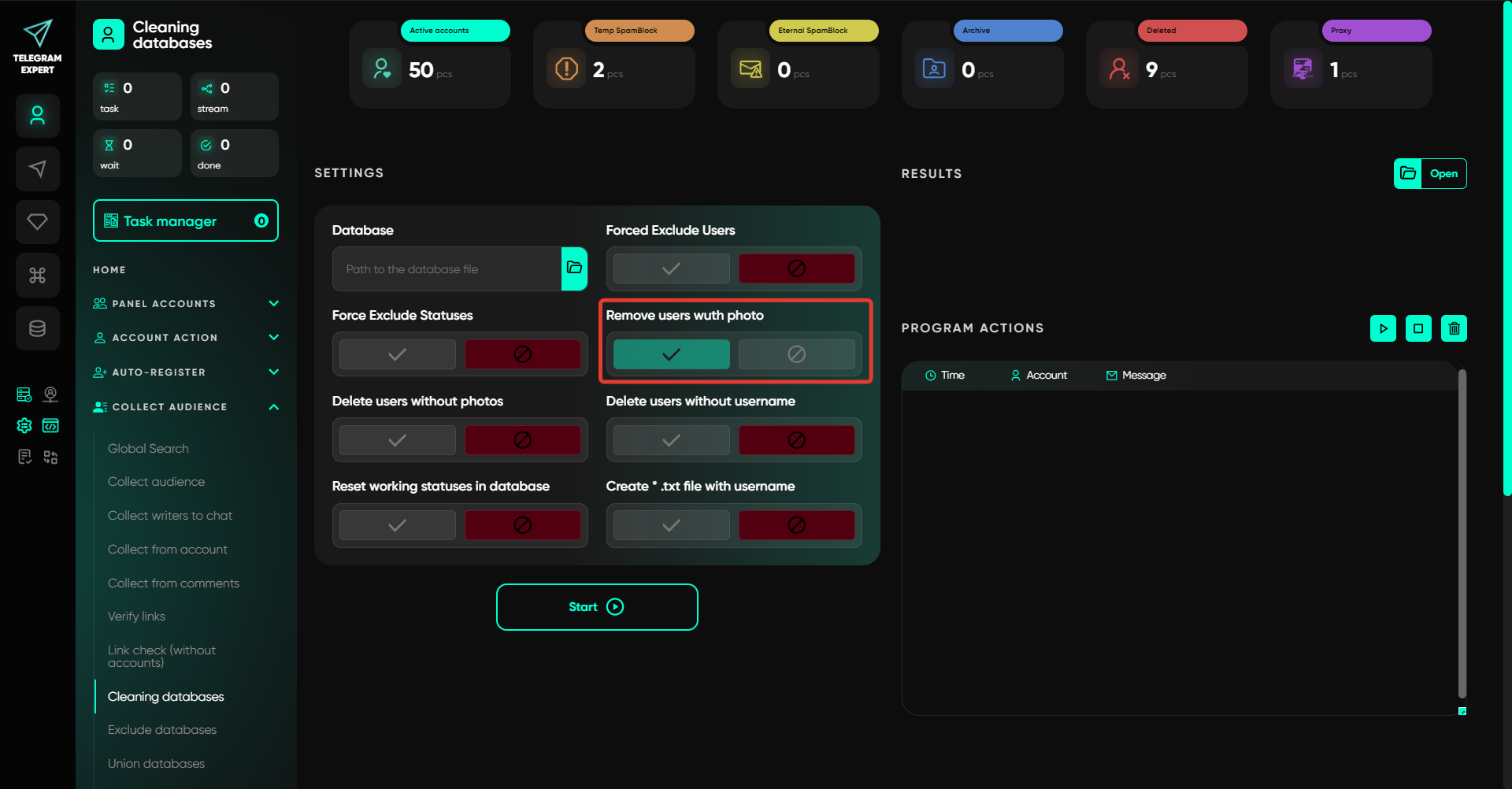Viewport: 1512px width, 789px height.
Task: Open Global Search menu item
Action: tap(148, 449)
